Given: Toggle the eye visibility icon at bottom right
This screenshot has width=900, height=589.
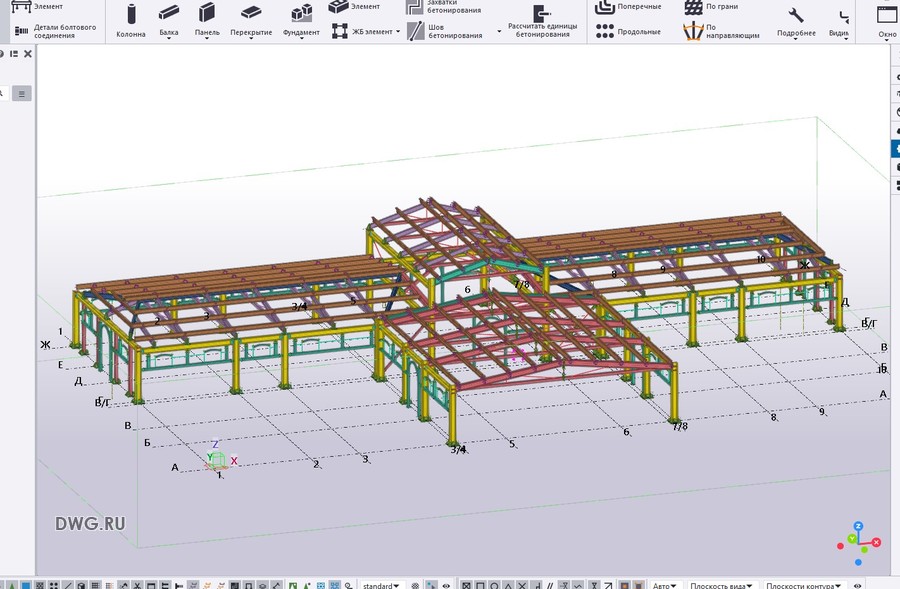Looking at the screenshot, I should [x=858, y=585].
